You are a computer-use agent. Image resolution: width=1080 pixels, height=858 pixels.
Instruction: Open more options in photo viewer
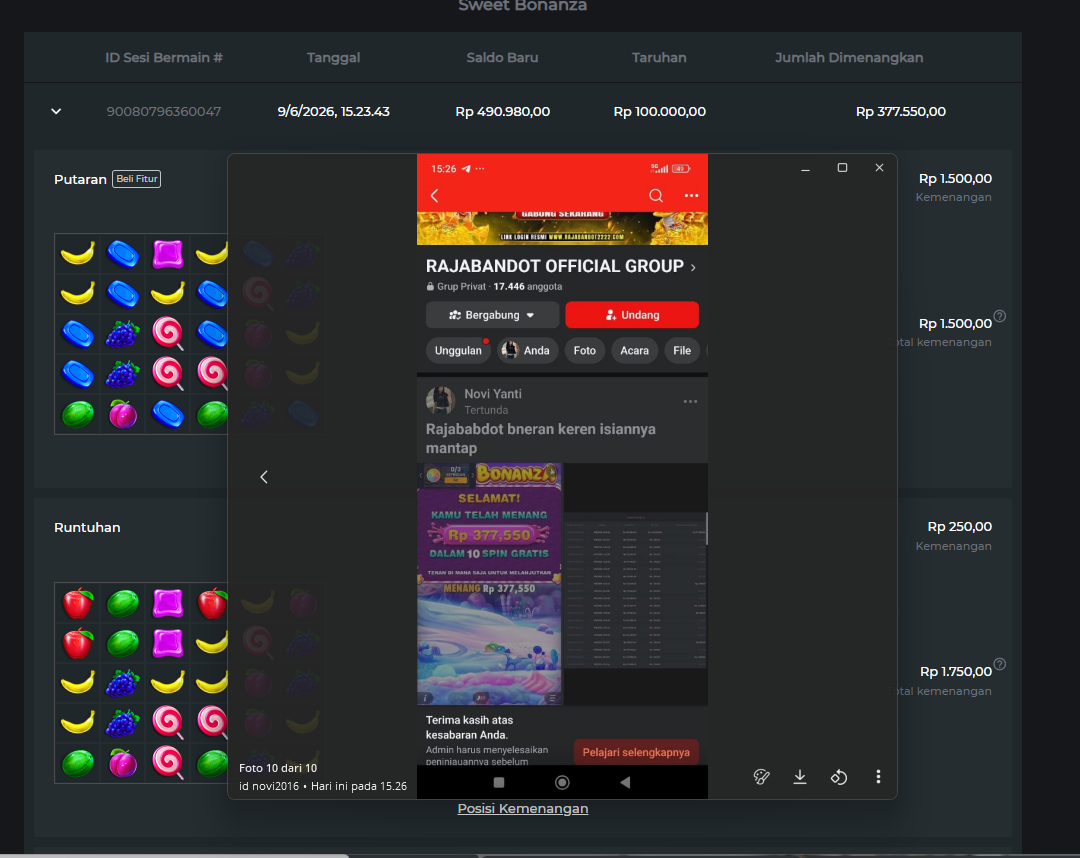[878, 777]
